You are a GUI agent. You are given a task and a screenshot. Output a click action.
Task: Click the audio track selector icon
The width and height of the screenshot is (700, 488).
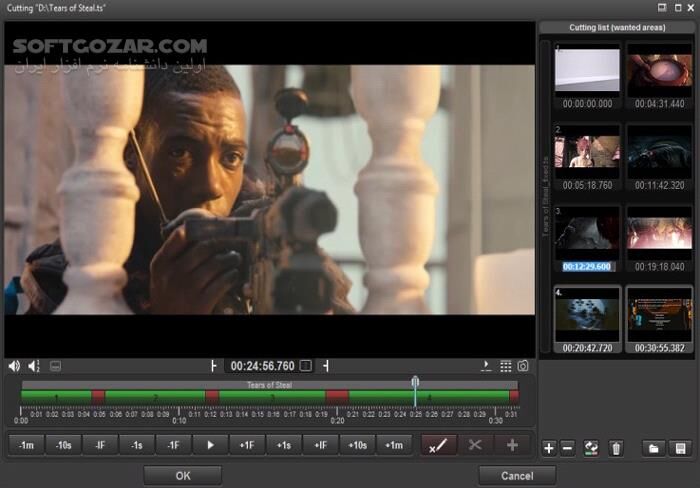coord(34,366)
